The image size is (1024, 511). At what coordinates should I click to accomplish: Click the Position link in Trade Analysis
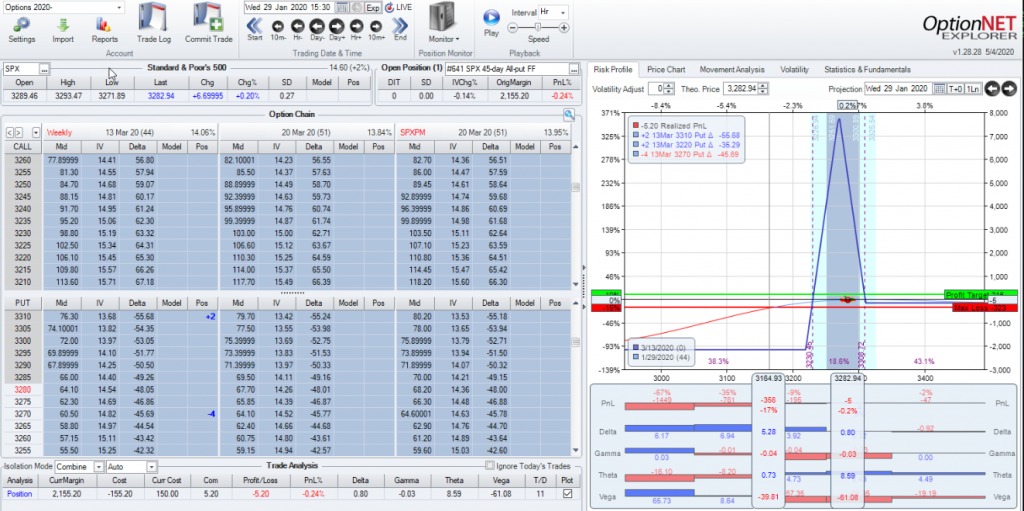click(x=19, y=494)
